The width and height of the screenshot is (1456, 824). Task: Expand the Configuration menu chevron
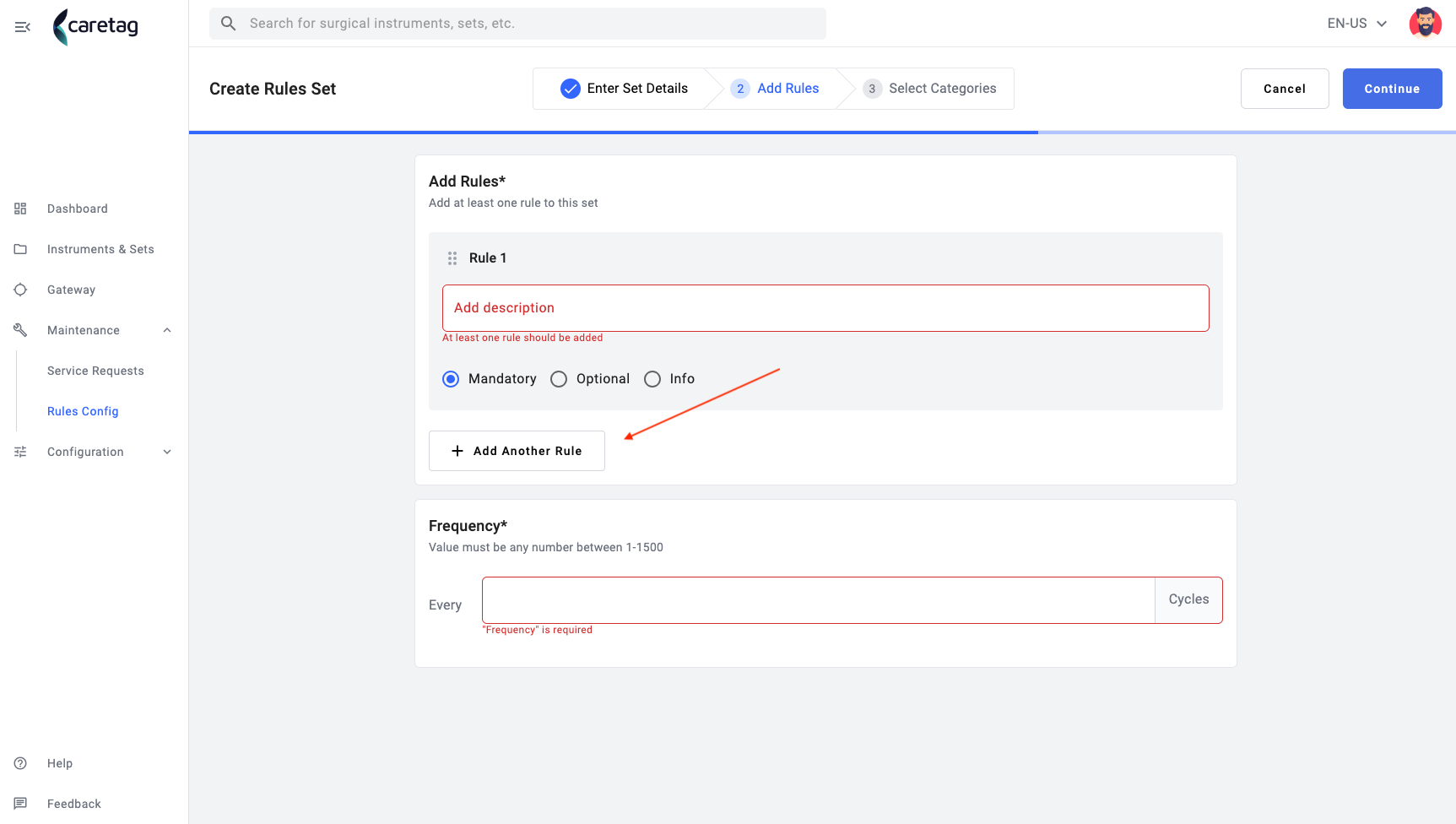(167, 452)
